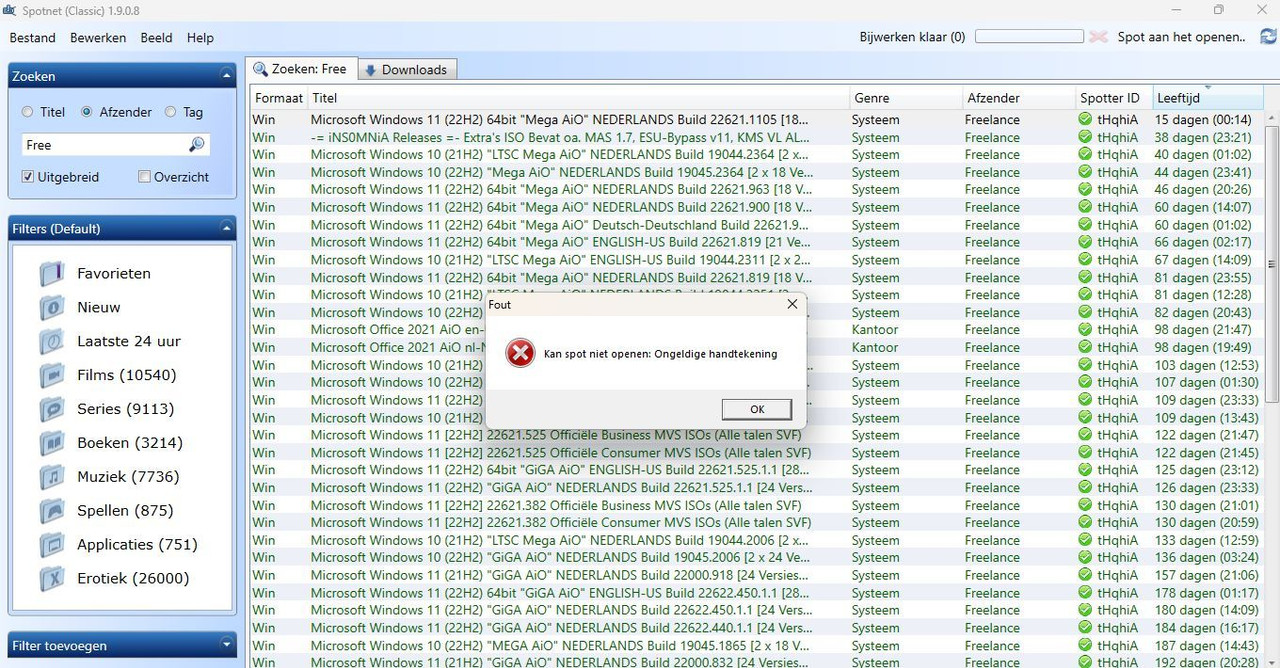Select the Afzender radio button

click(x=87, y=112)
